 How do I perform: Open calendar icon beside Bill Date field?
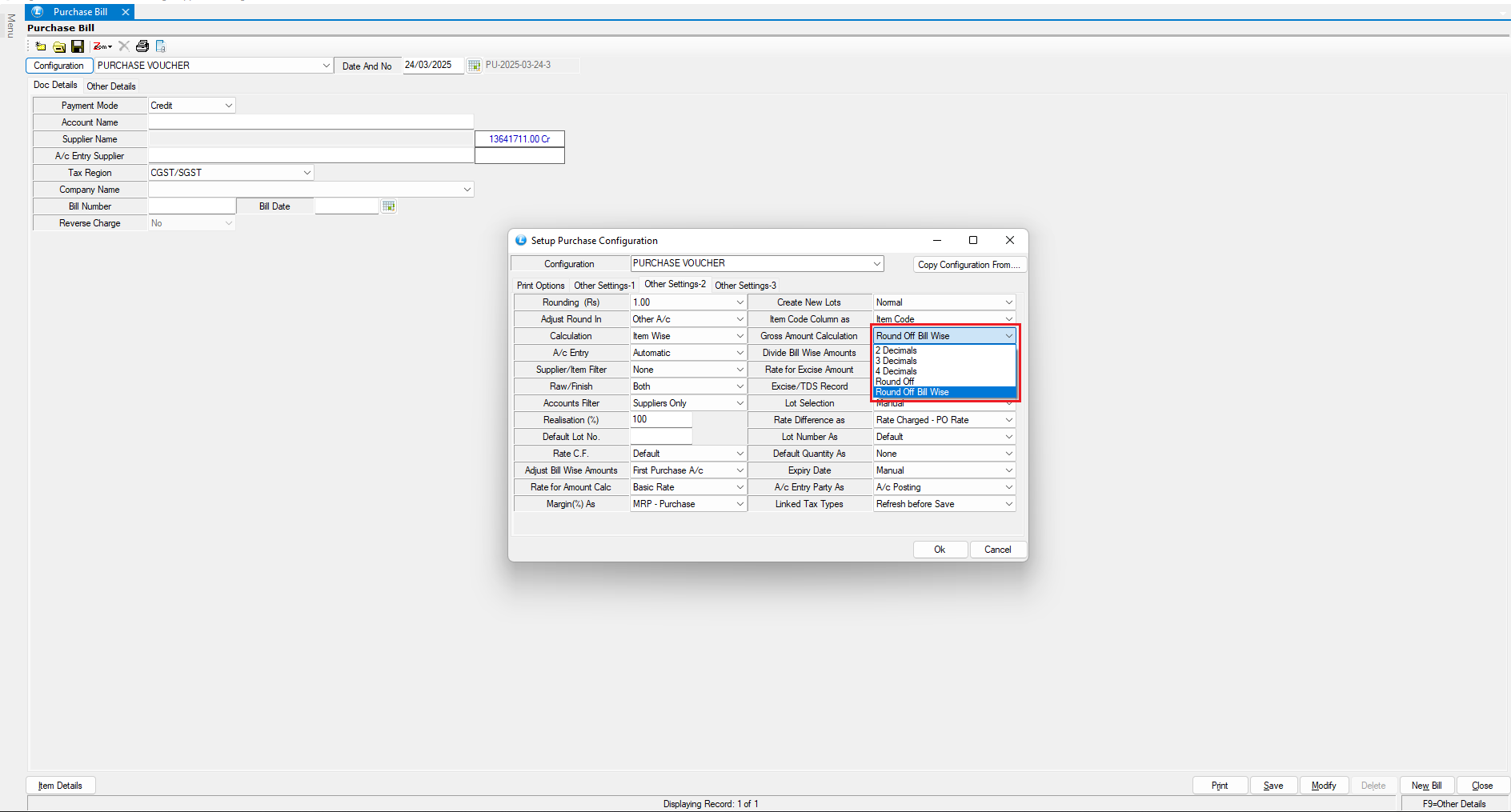pyautogui.click(x=389, y=206)
